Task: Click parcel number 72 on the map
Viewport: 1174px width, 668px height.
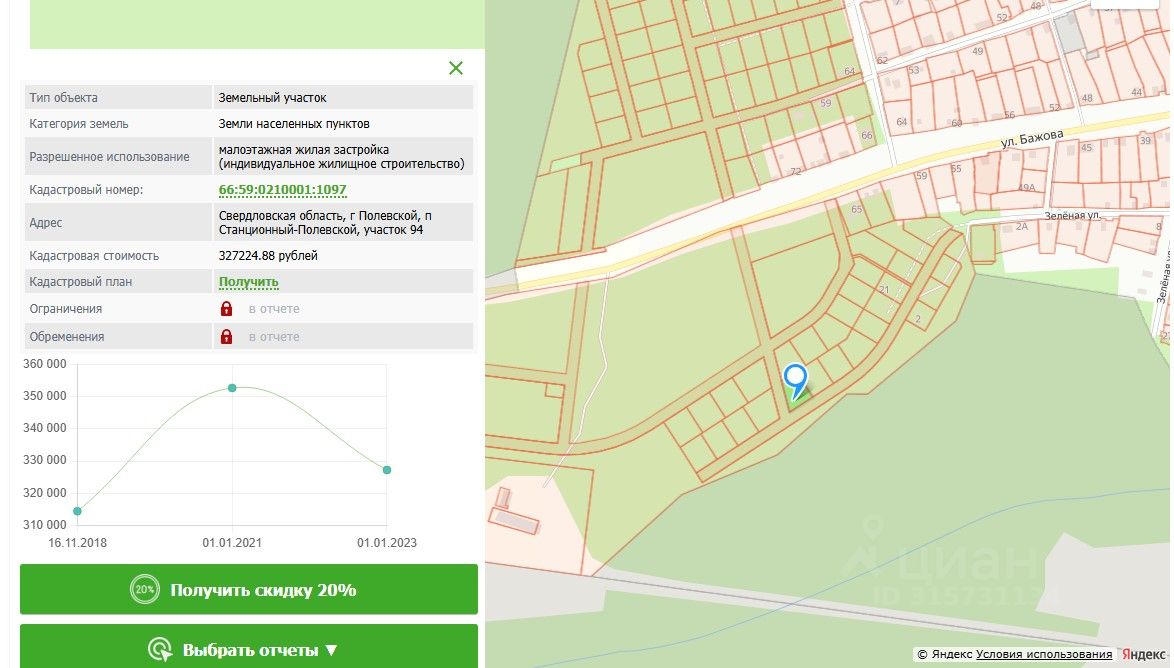Action: pos(796,173)
